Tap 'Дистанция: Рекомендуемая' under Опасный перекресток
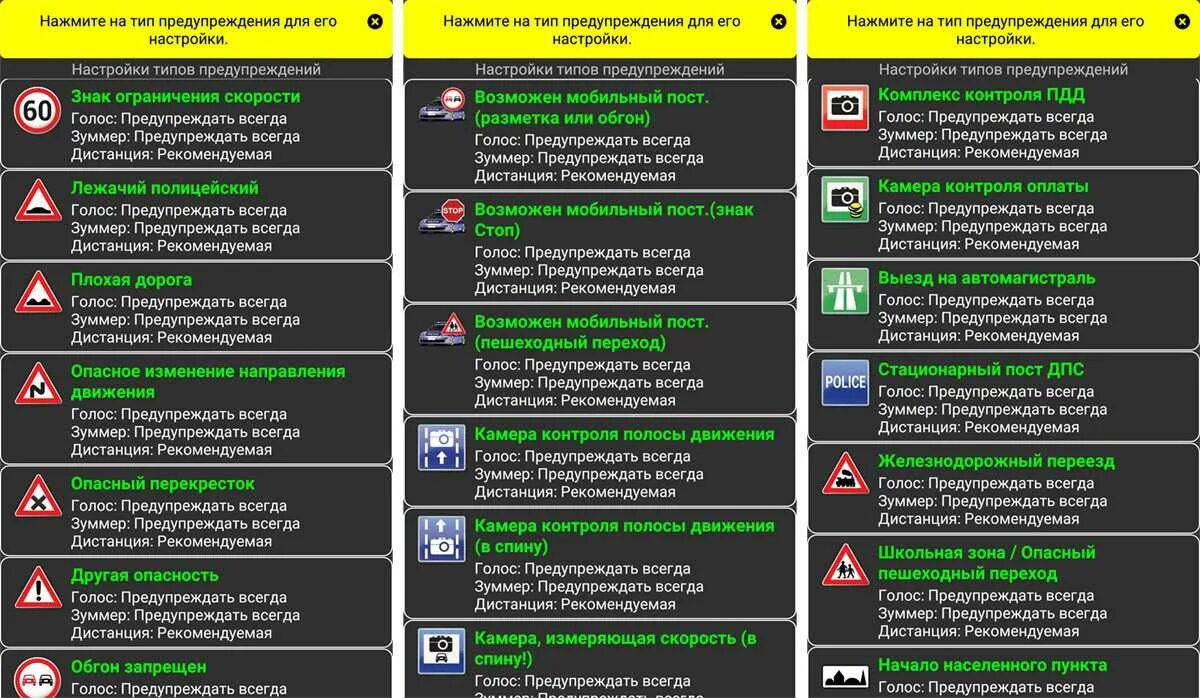1200x698 pixels. point(171,541)
